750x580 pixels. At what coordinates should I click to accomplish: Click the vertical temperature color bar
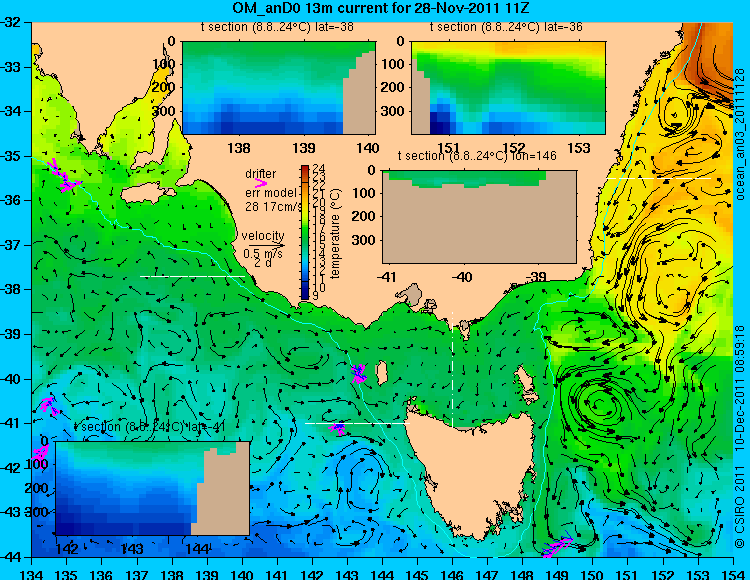click(305, 233)
